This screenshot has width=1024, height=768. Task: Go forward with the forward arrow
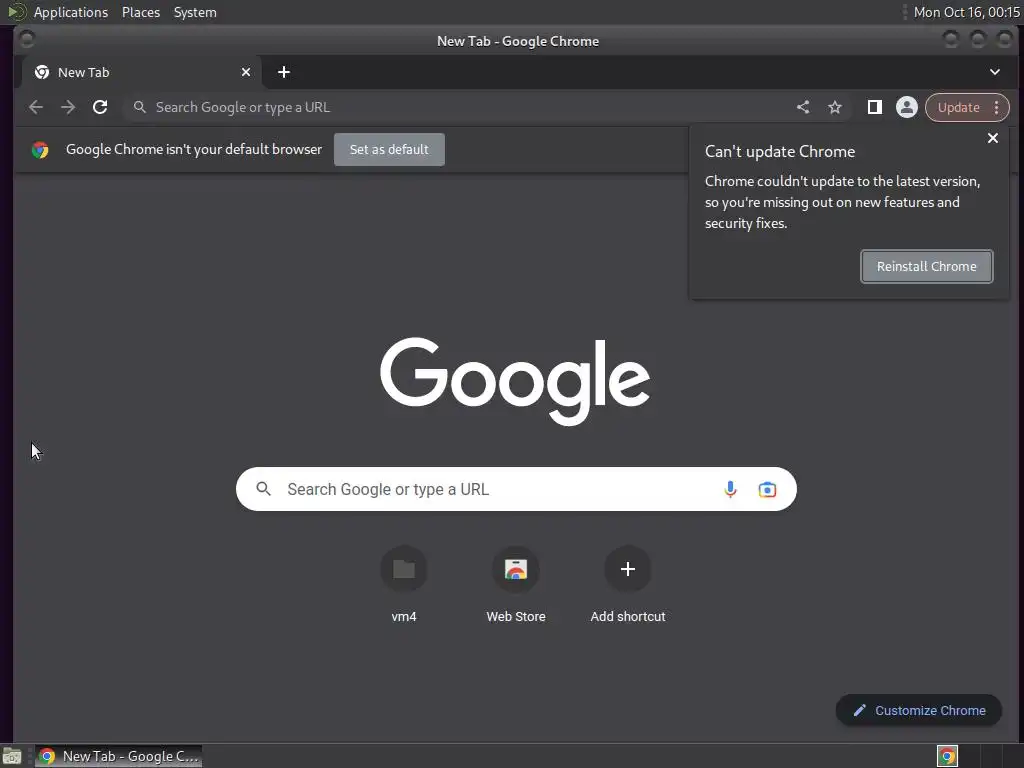68,107
